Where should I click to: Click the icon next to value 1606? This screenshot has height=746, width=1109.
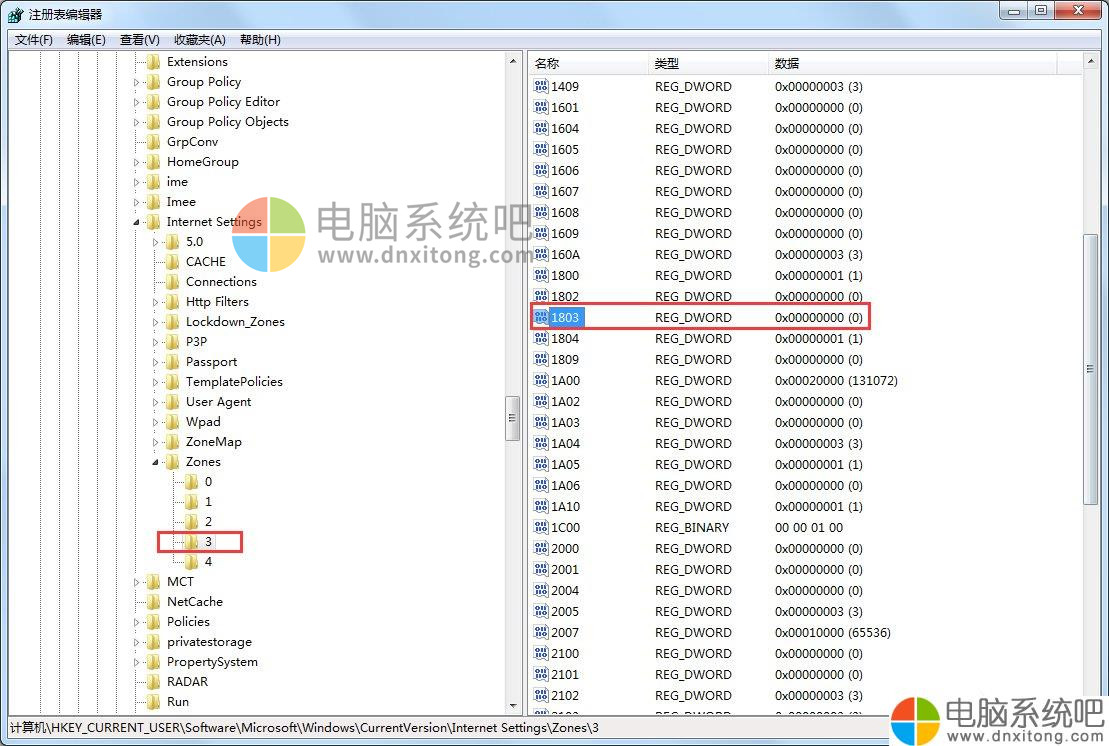point(541,170)
